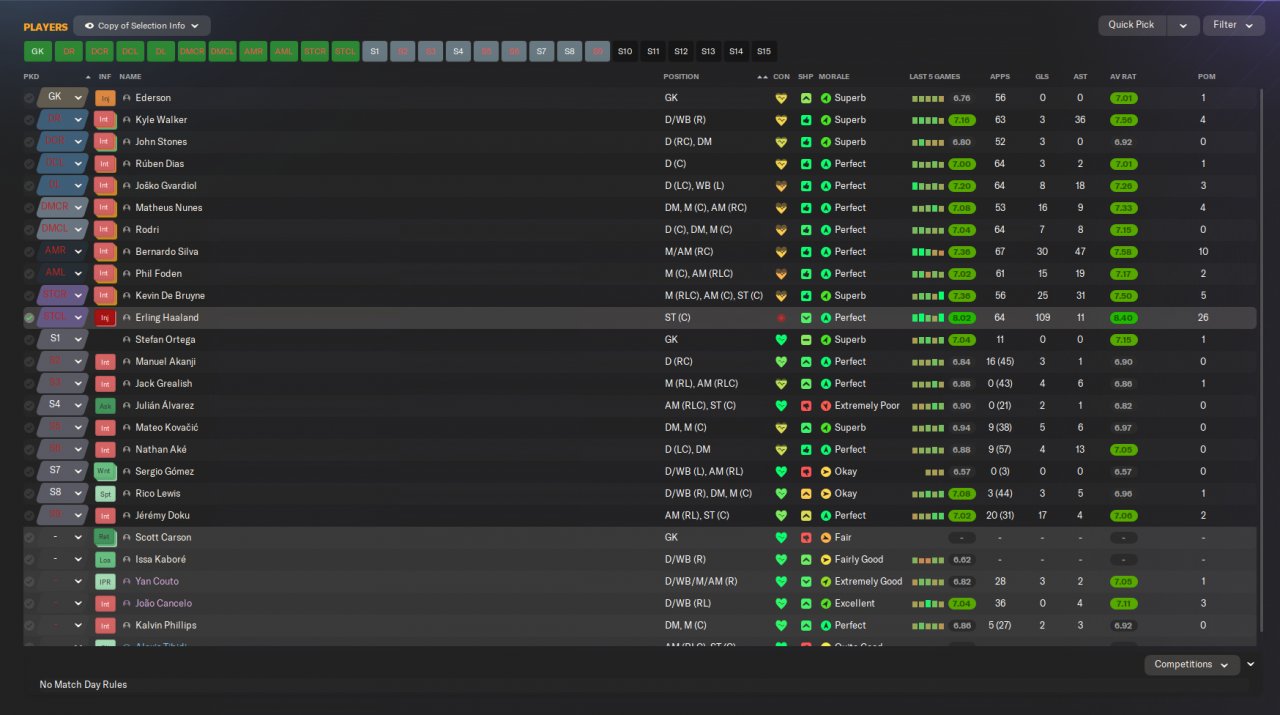Click Rico Lewis's yellow sharpness icon
The width and height of the screenshot is (1280, 715).
coord(806,494)
